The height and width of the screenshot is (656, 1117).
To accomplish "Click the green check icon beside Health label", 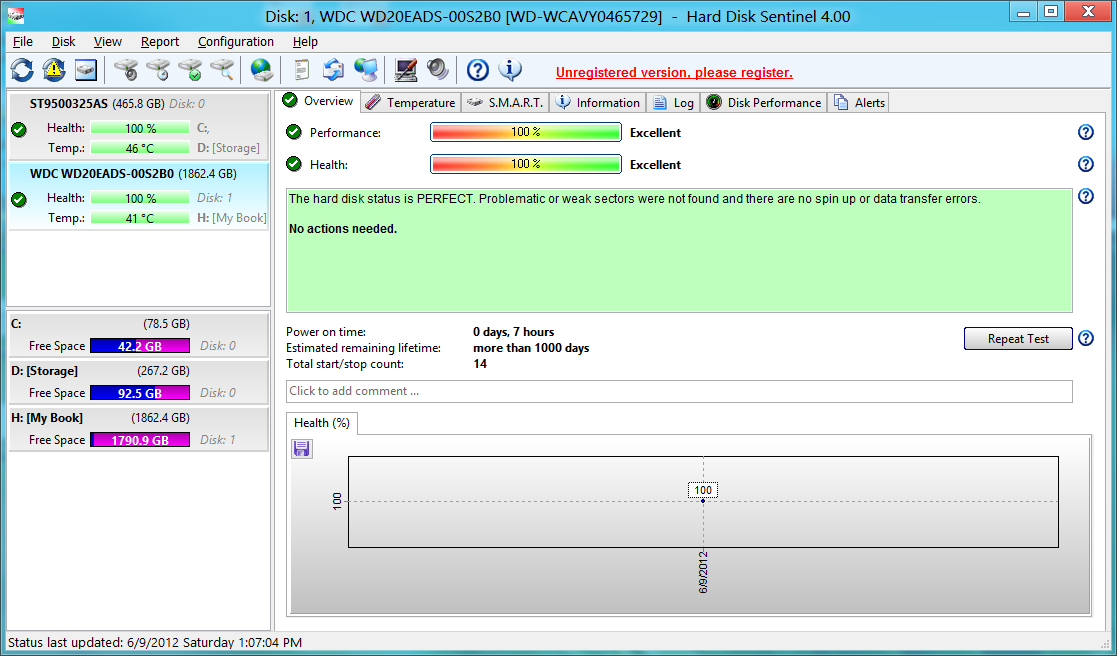I will 293,165.
